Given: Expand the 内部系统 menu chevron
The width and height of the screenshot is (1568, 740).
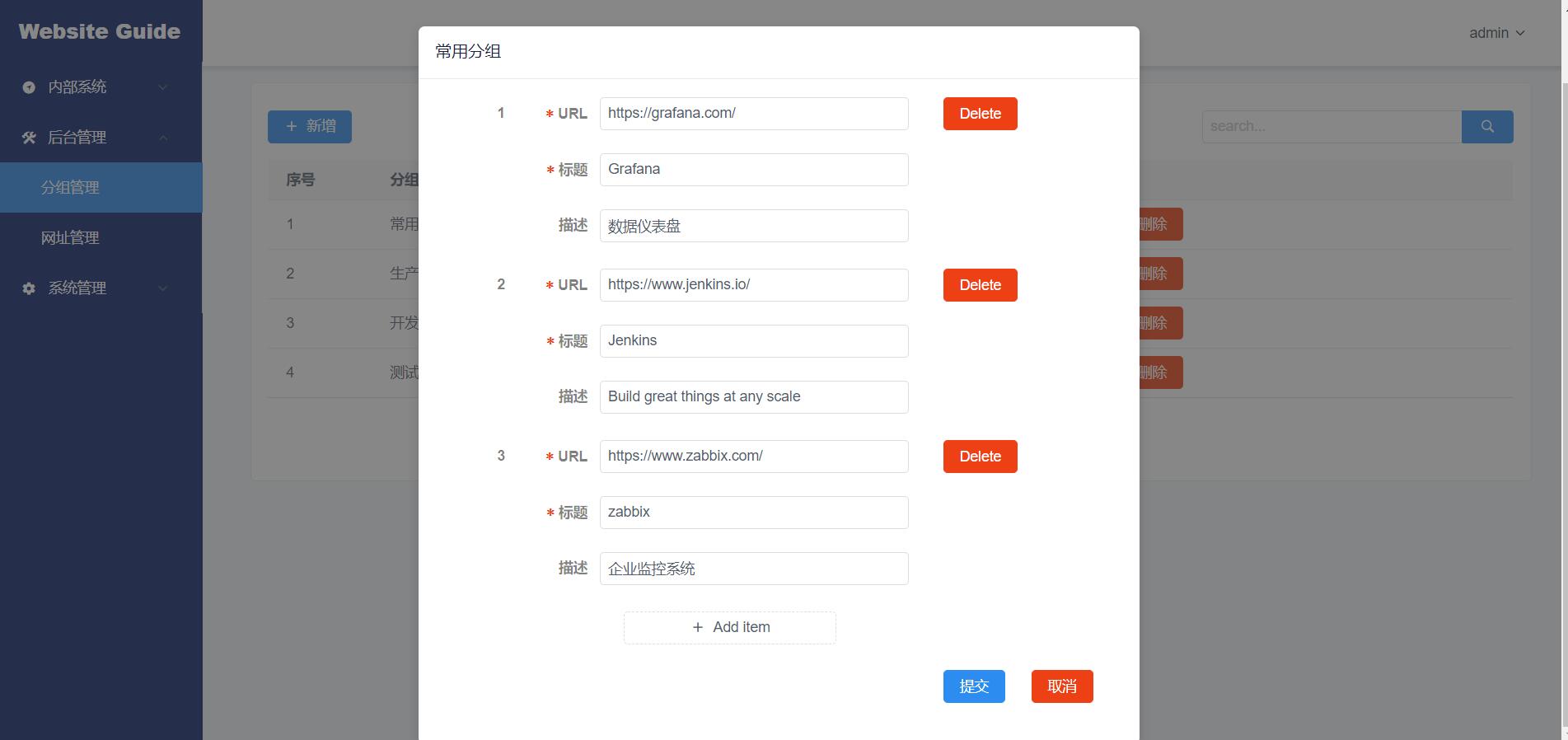Looking at the screenshot, I should point(163,87).
